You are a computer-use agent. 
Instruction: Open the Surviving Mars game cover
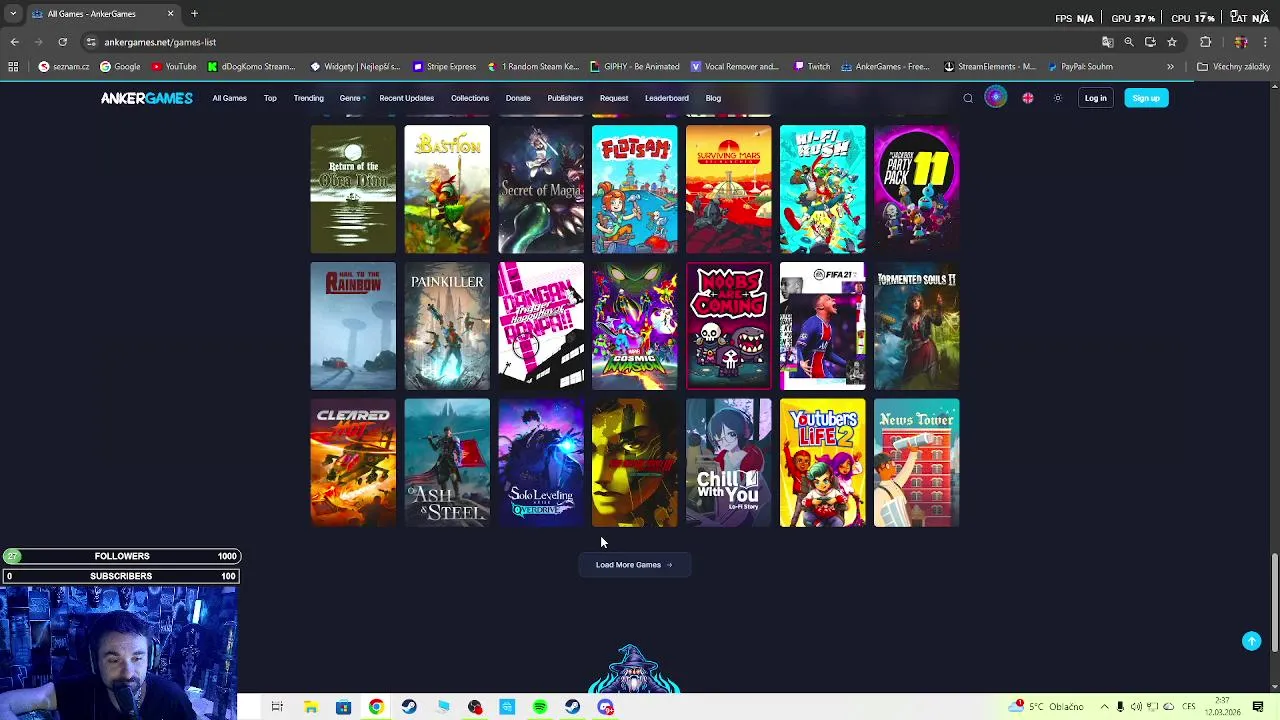[729, 189]
